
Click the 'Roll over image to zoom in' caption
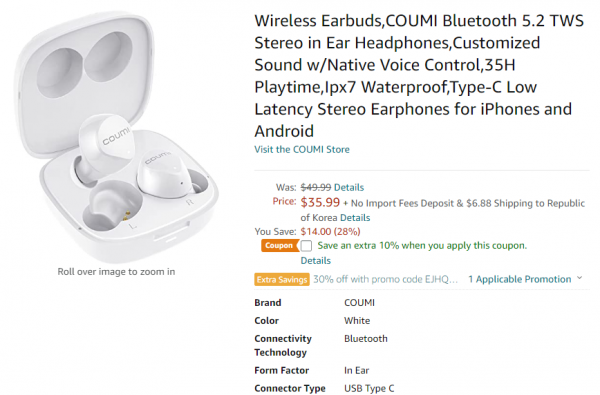coord(116,272)
